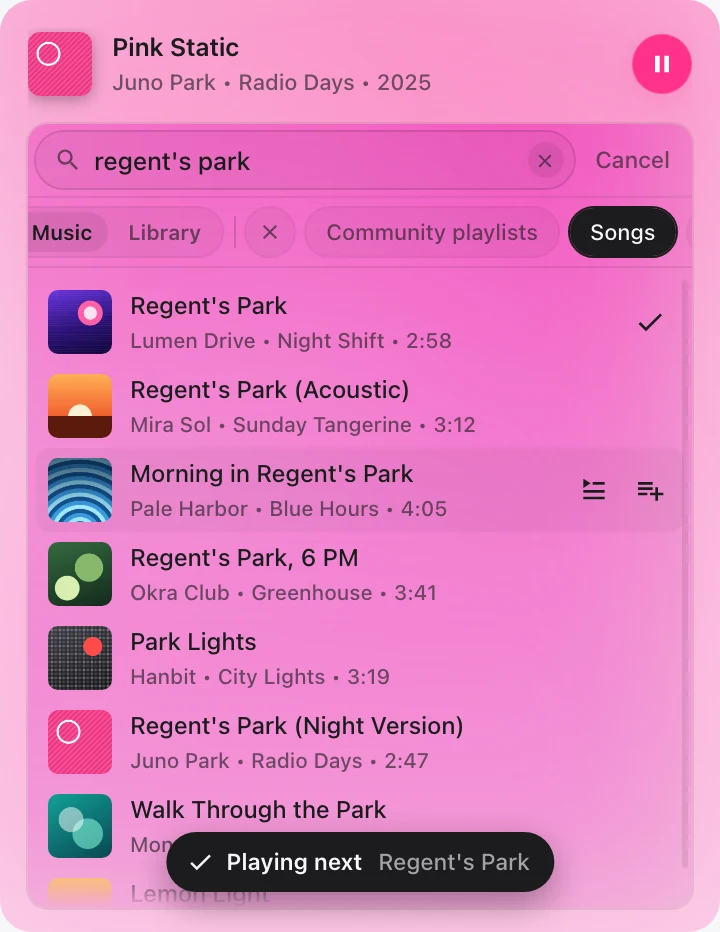Viewport: 720px width, 932px height.
Task: Select the Regent's Park song title
Action: 209,306
